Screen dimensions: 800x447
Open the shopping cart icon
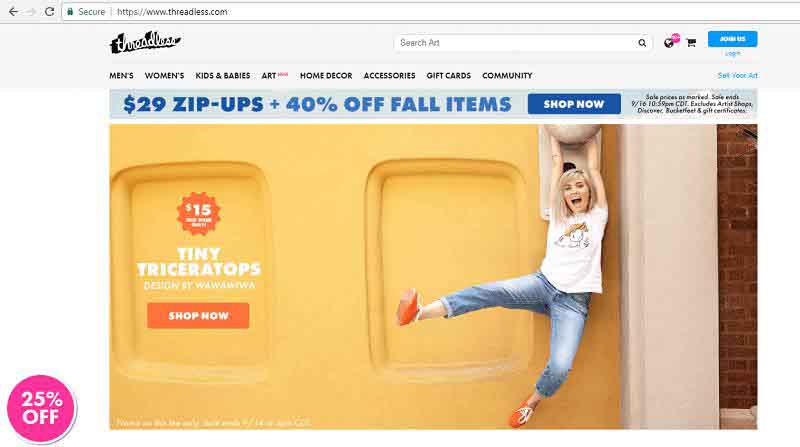691,42
